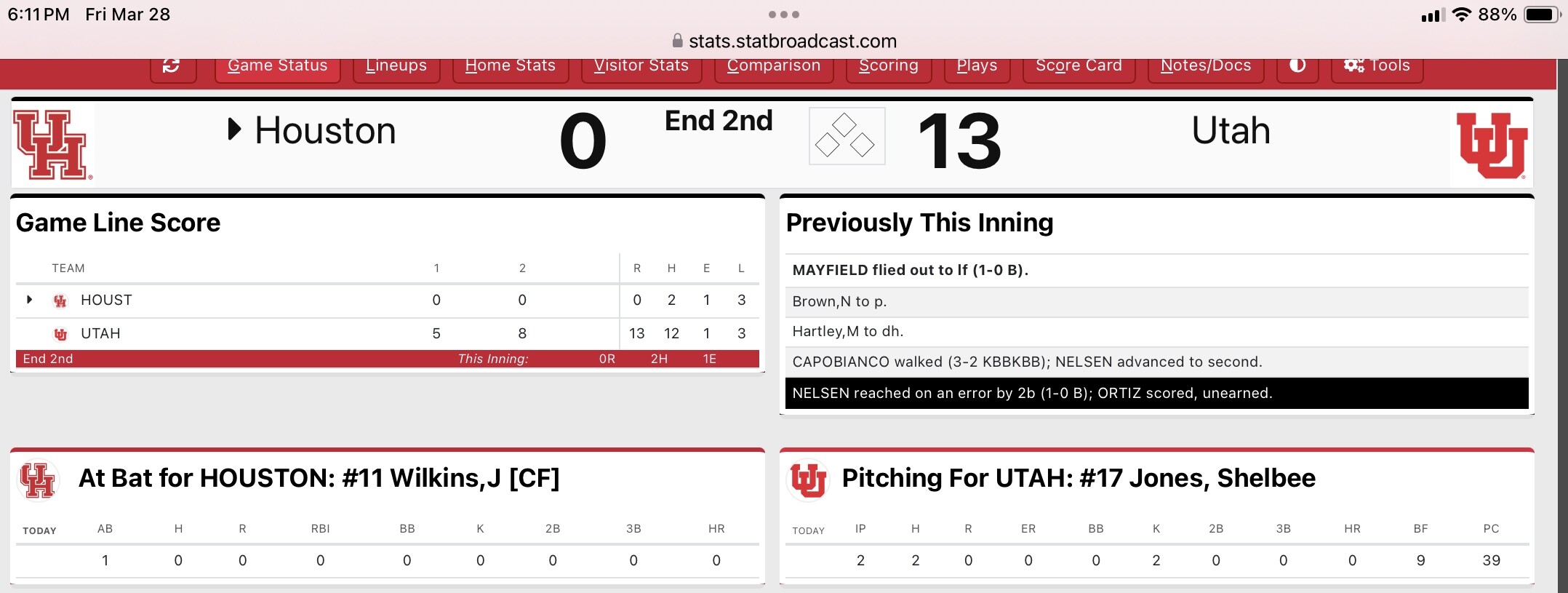
Task: Click the Houston logo in scoreboard
Action: click(x=53, y=144)
